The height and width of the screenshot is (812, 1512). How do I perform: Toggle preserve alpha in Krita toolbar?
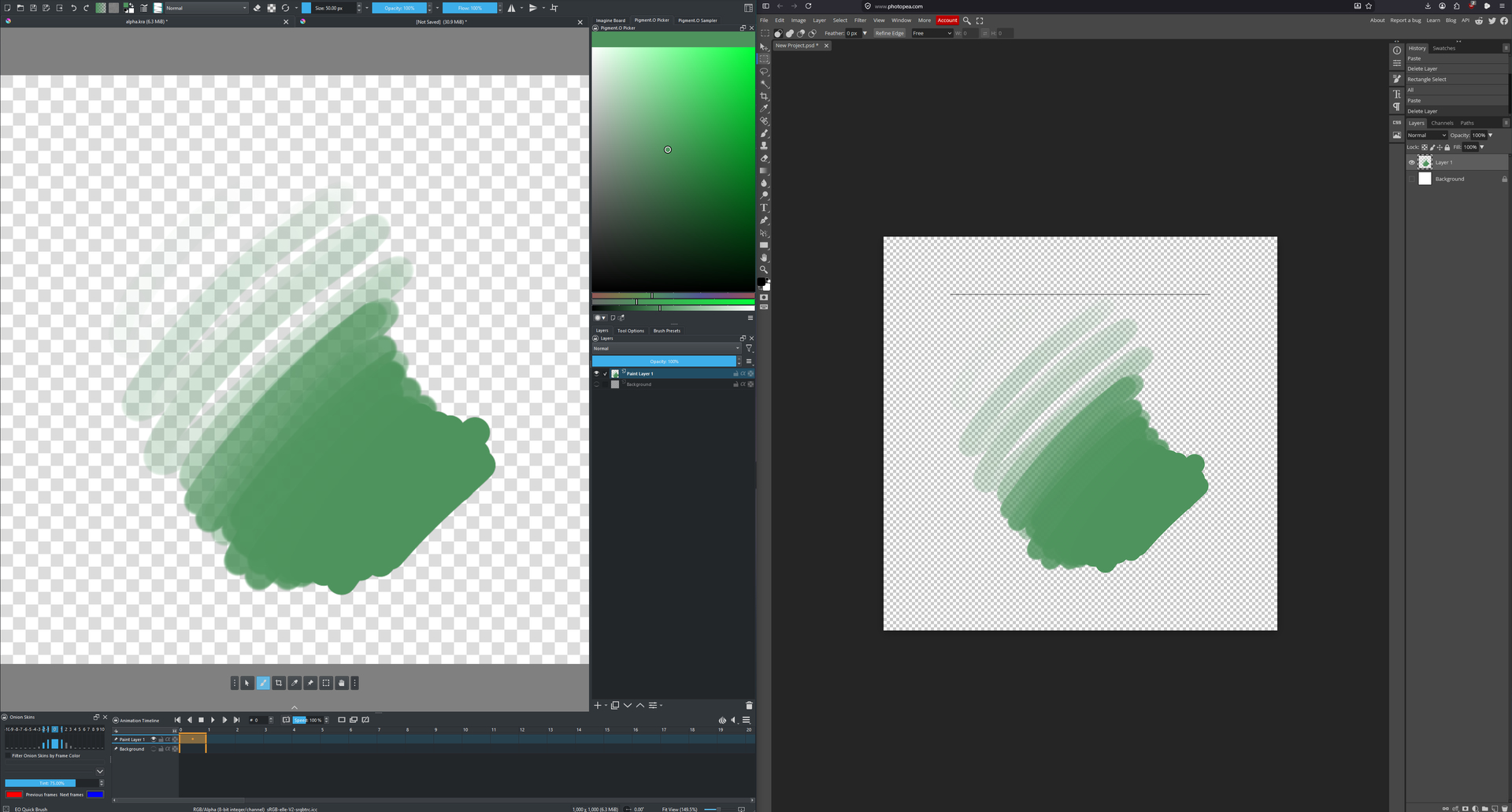tap(272, 8)
